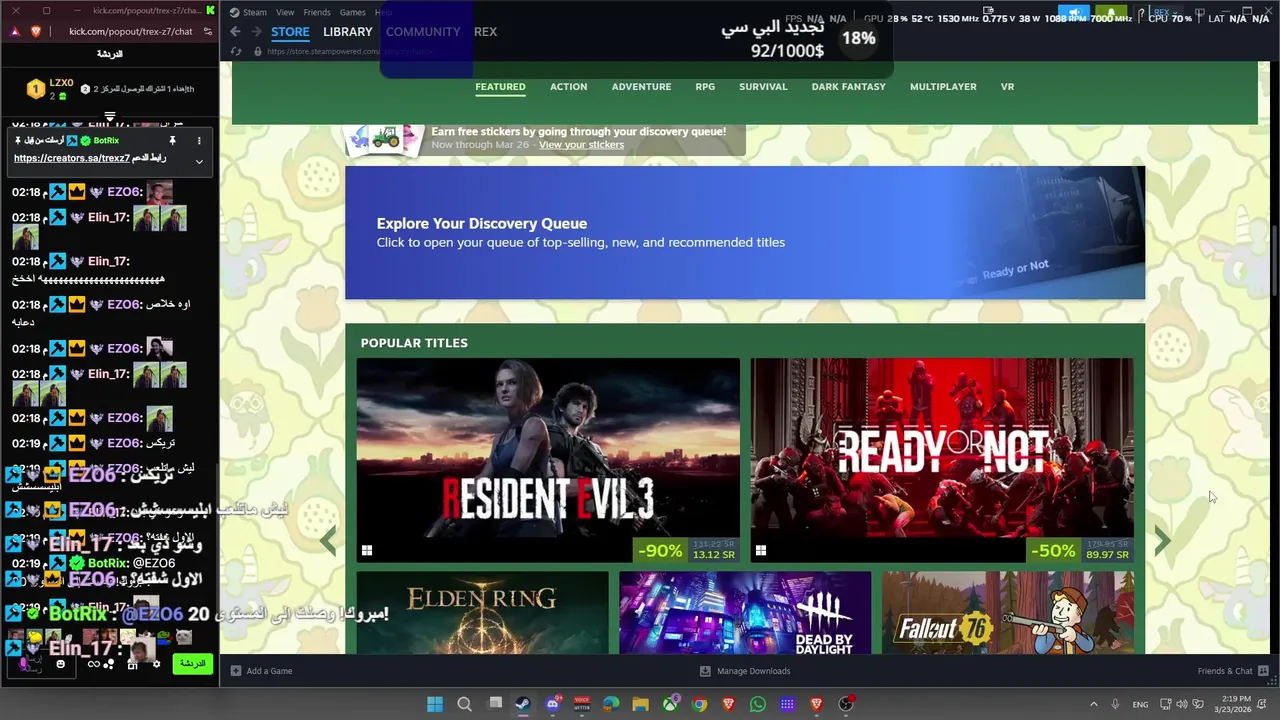
Task: Select the VR category tab
Action: (x=1007, y=87)
